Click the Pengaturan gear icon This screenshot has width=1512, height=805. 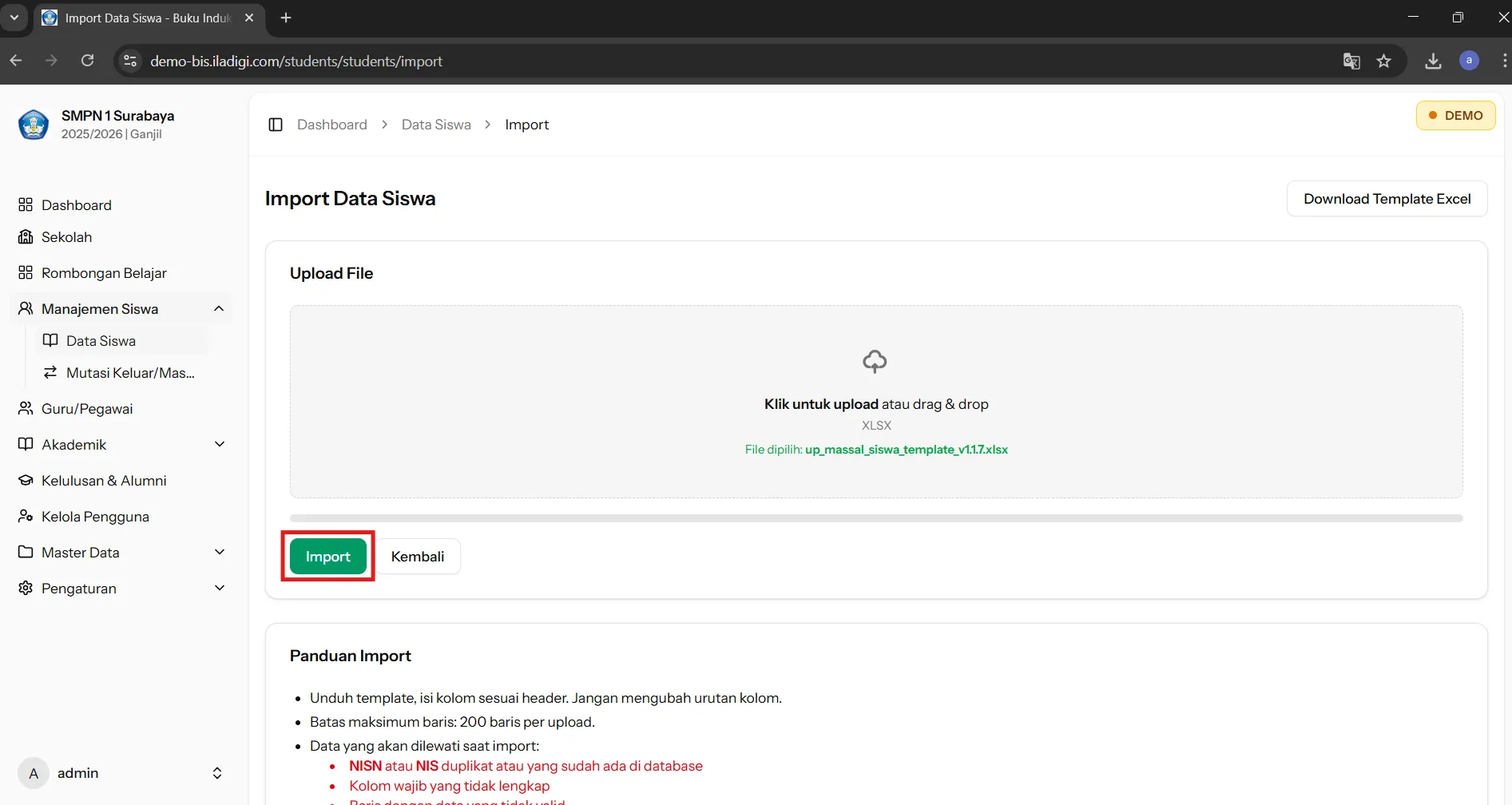(26, 589)
